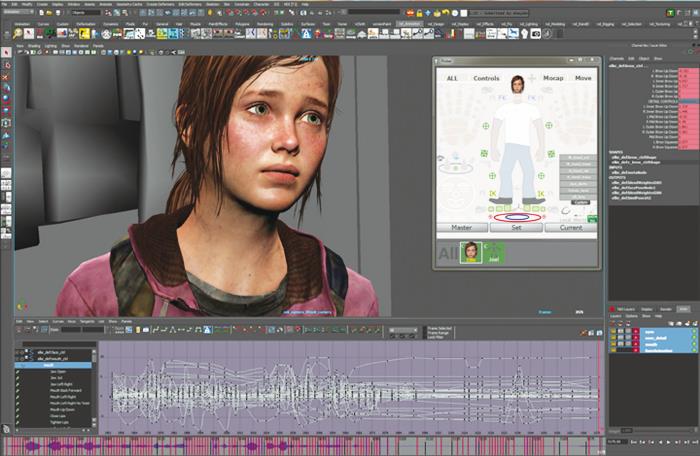Open the Anim tab in layer editor
Screen dimensions: 700x456
point(683,309)
